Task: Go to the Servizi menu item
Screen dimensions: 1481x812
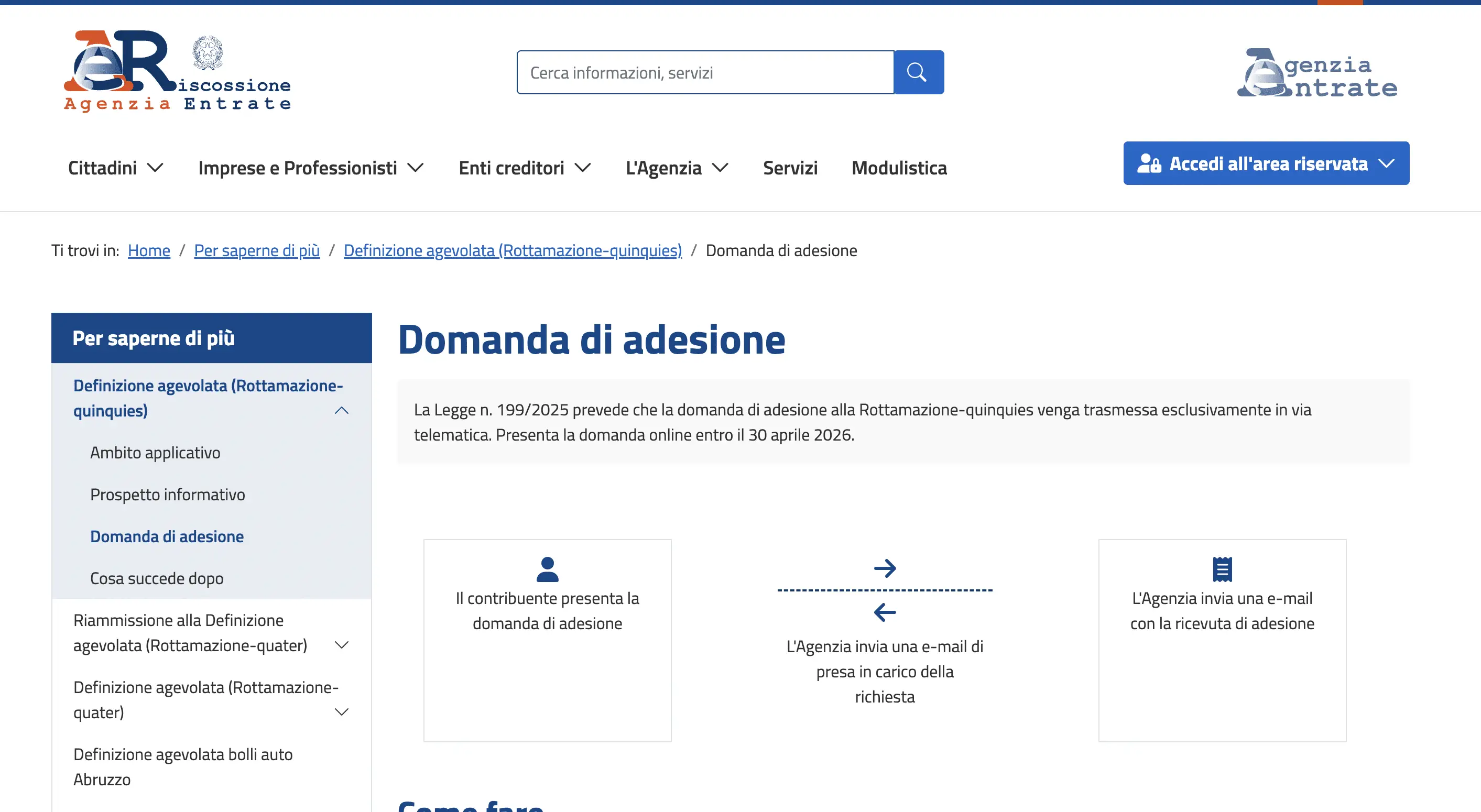Action: point(790,168)
